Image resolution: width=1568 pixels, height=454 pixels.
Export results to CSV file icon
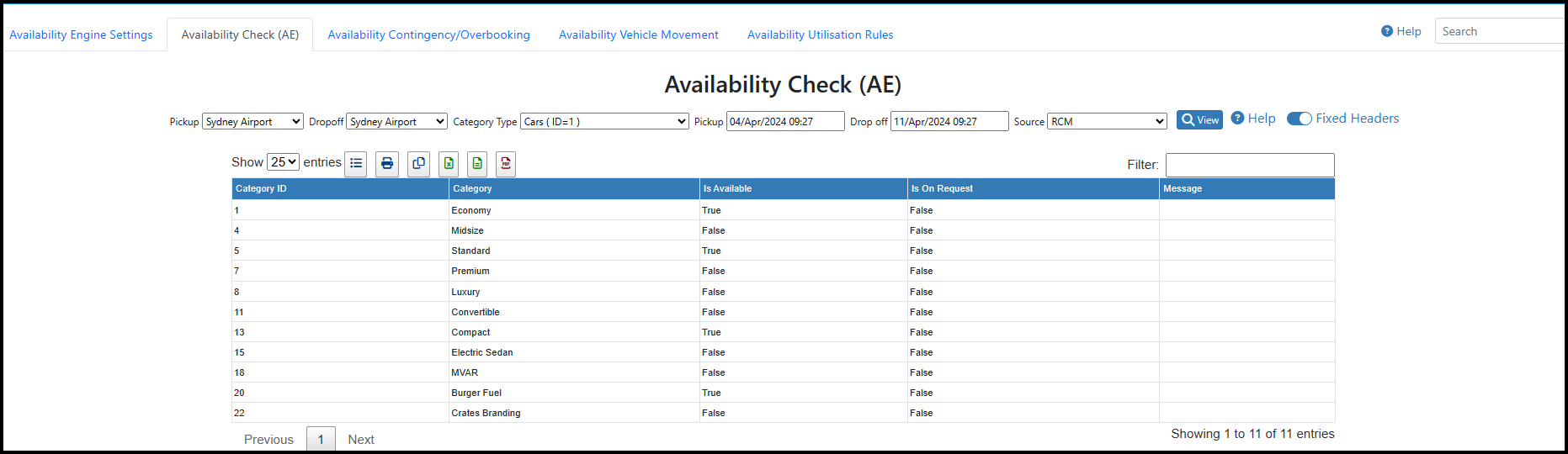coord(477,164)
